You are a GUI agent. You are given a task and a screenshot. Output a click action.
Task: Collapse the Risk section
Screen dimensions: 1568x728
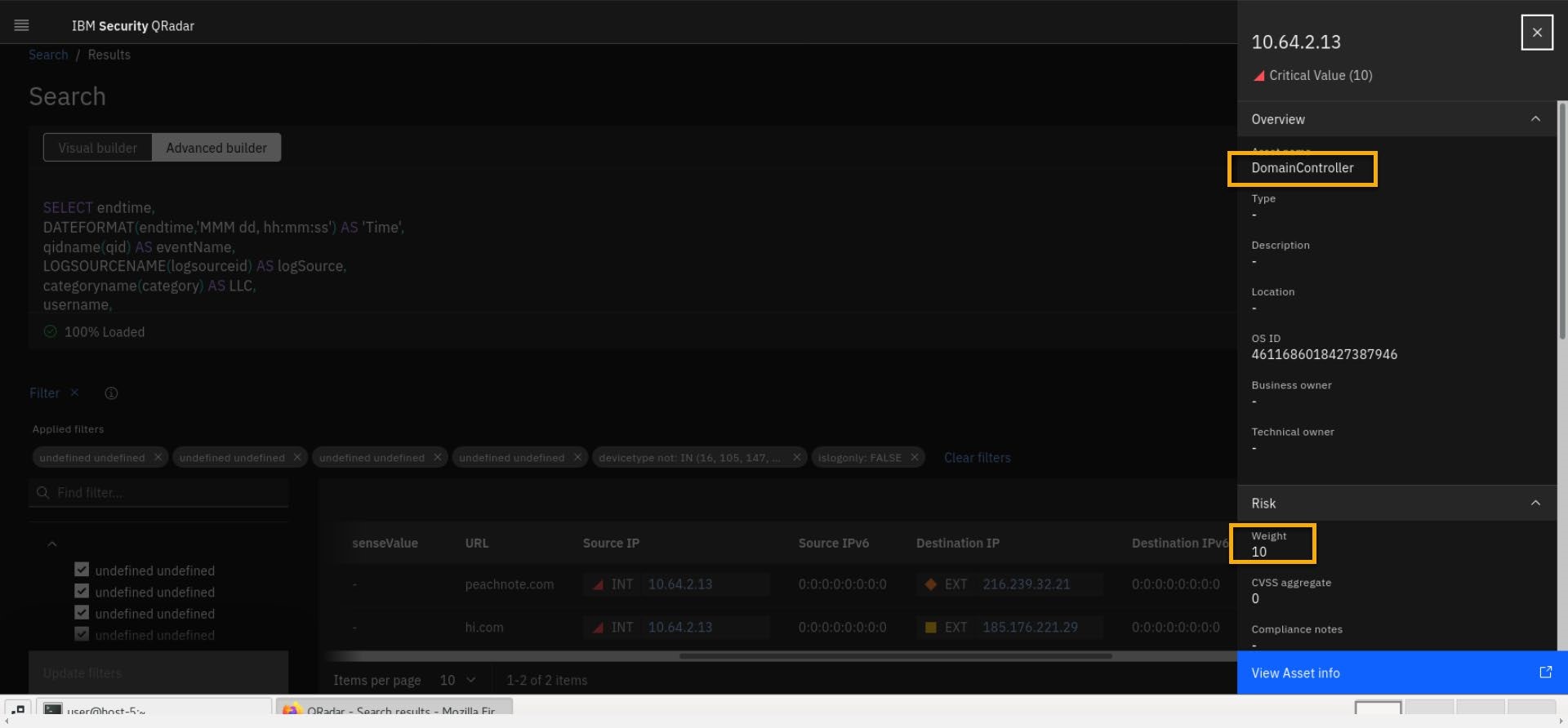[x=1535, y=504]
